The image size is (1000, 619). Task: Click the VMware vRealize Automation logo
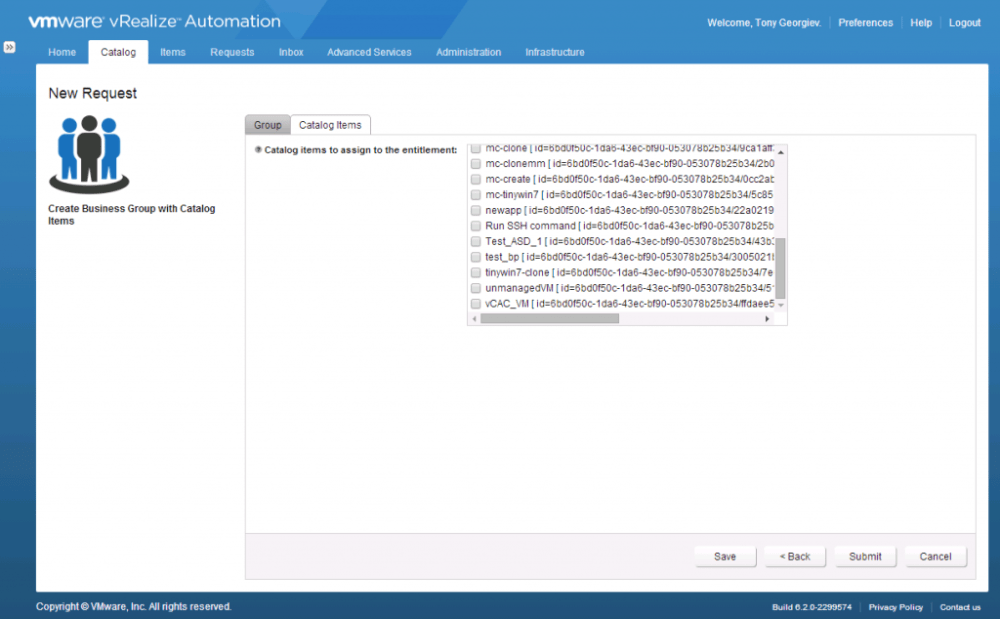point(154,21)
